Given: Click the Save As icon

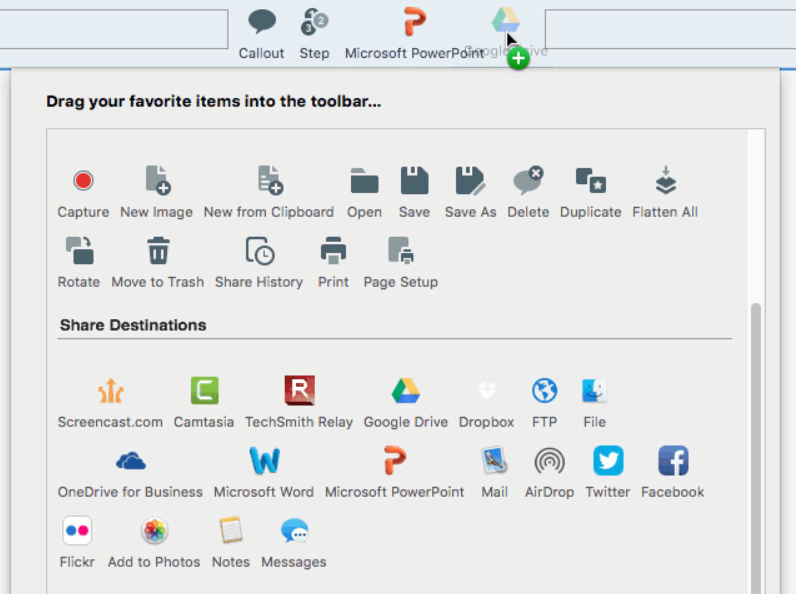Looking at the screenshot, I should tap(470, 181).
